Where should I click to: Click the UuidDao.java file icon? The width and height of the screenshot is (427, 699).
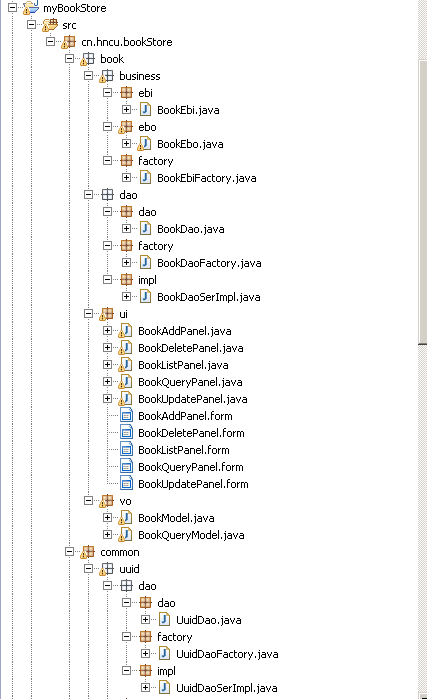[x=164, y=619]
